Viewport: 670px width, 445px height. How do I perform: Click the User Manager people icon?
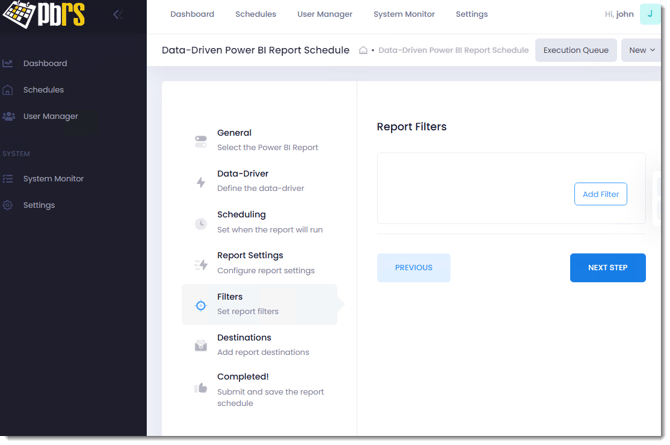tap(8, 116)
